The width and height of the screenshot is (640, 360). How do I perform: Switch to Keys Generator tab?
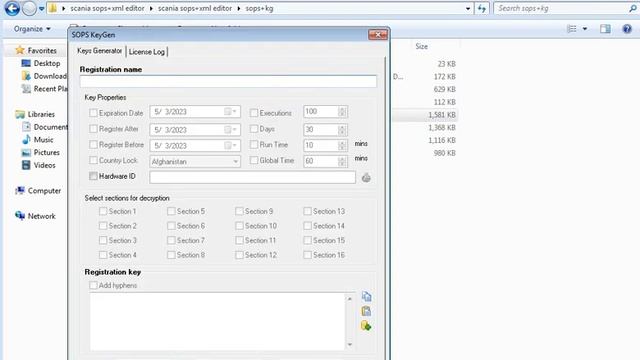100,51
